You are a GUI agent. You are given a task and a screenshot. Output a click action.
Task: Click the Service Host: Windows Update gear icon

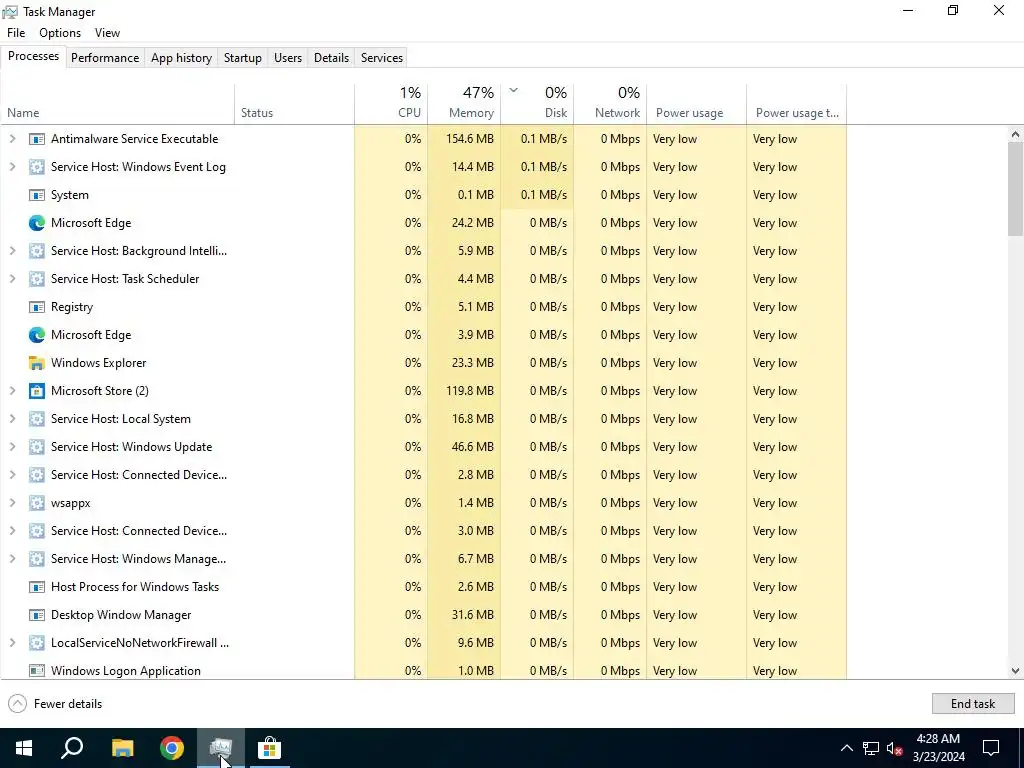[37, 447]
